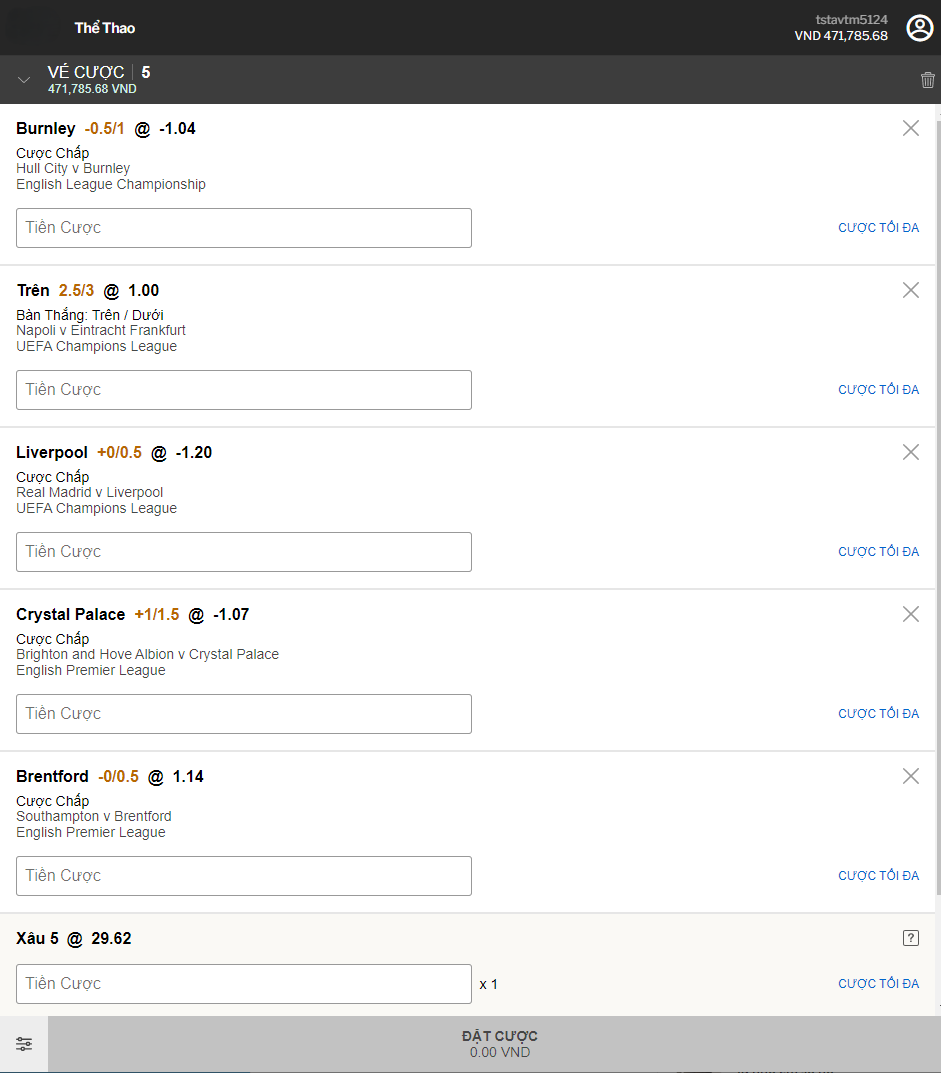The height and width of the screenshot is (1073, 941).
Task: Click the tstavtm5124 username
Action: coord(851,20)
